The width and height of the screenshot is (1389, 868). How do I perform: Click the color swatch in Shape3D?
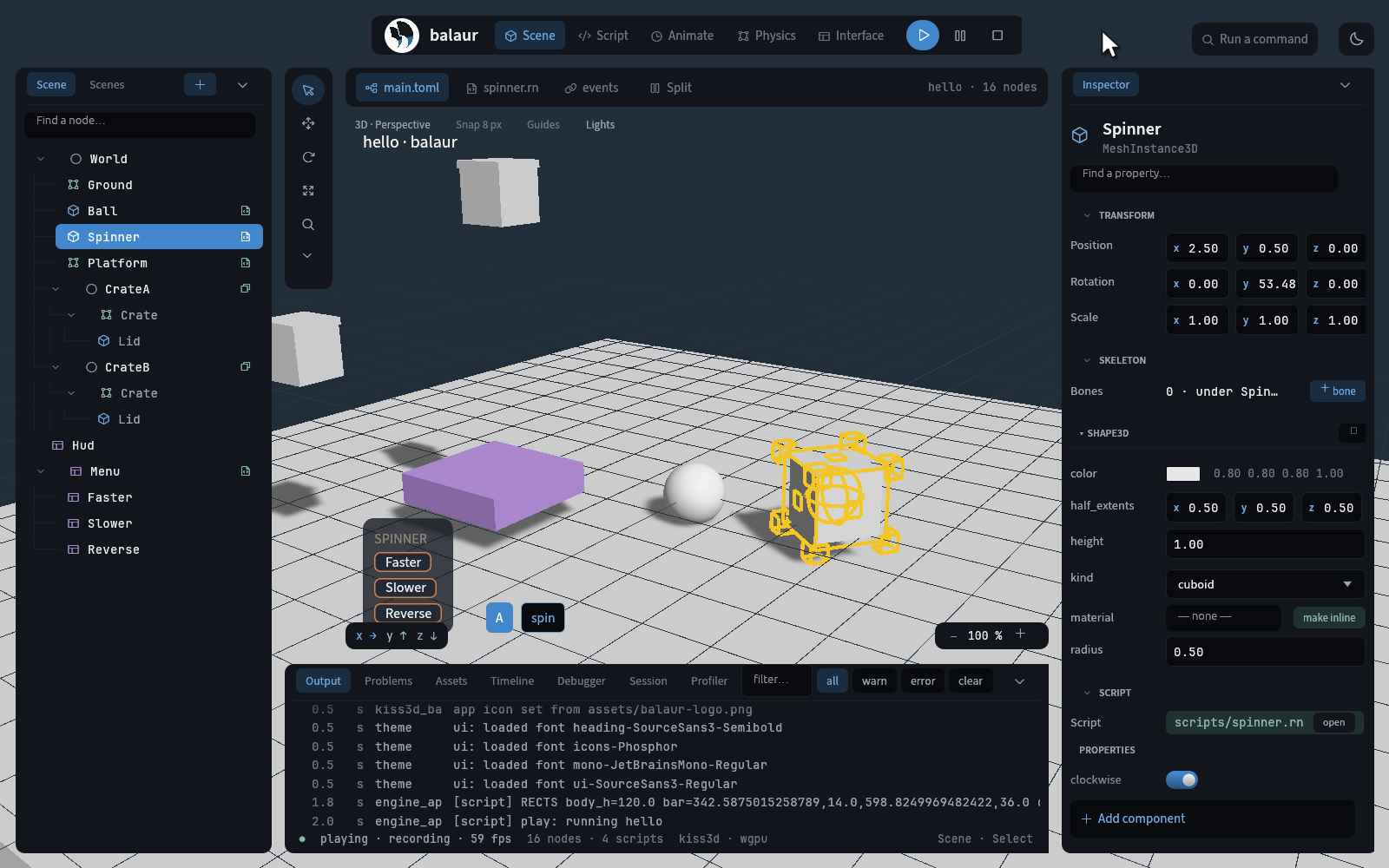(x=1183, y=474)
